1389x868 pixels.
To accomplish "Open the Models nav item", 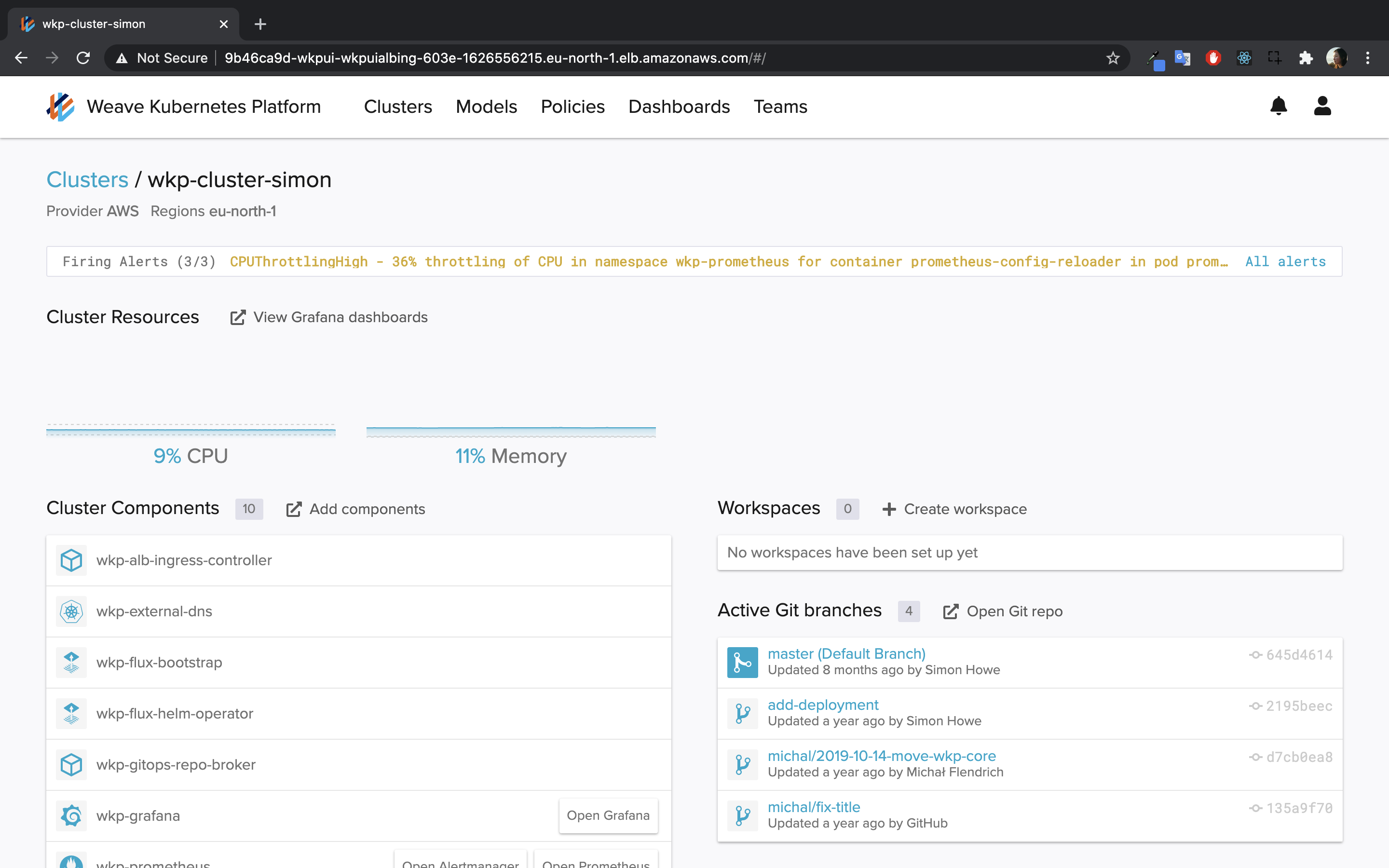I will pos(486,107).
